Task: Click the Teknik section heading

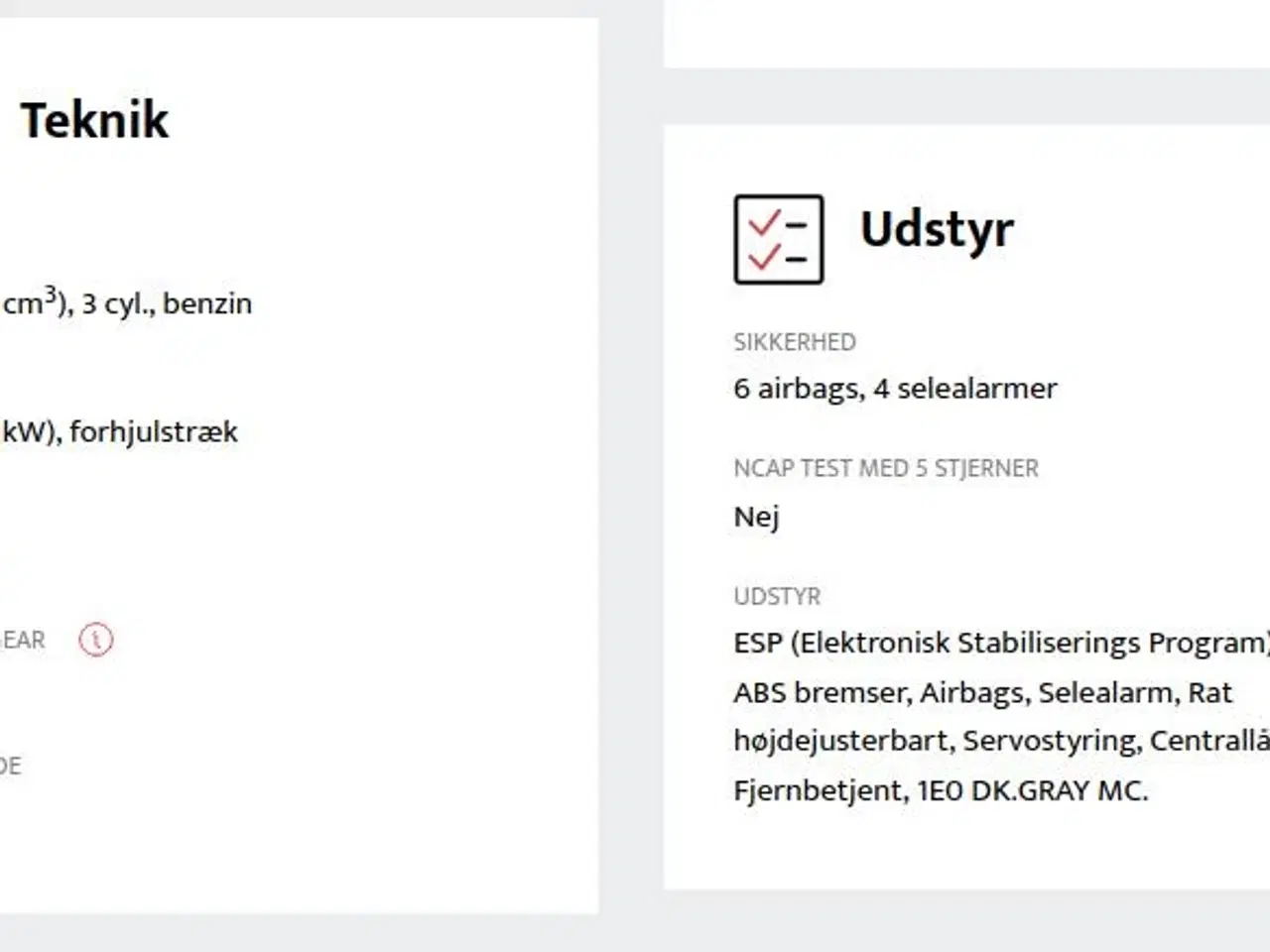Action: pyautogui.click(x=95, y=120)
